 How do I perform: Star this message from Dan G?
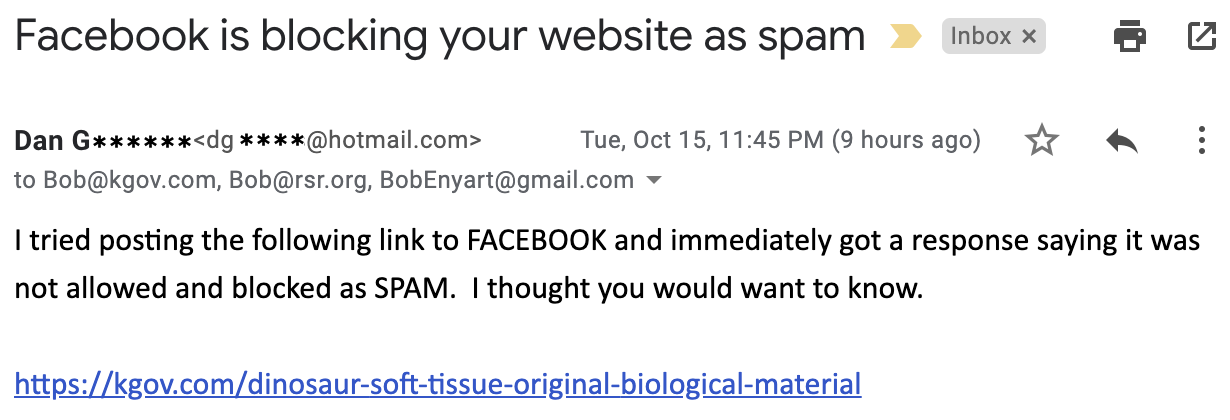pyautogui.click(x=1042, y=141)
